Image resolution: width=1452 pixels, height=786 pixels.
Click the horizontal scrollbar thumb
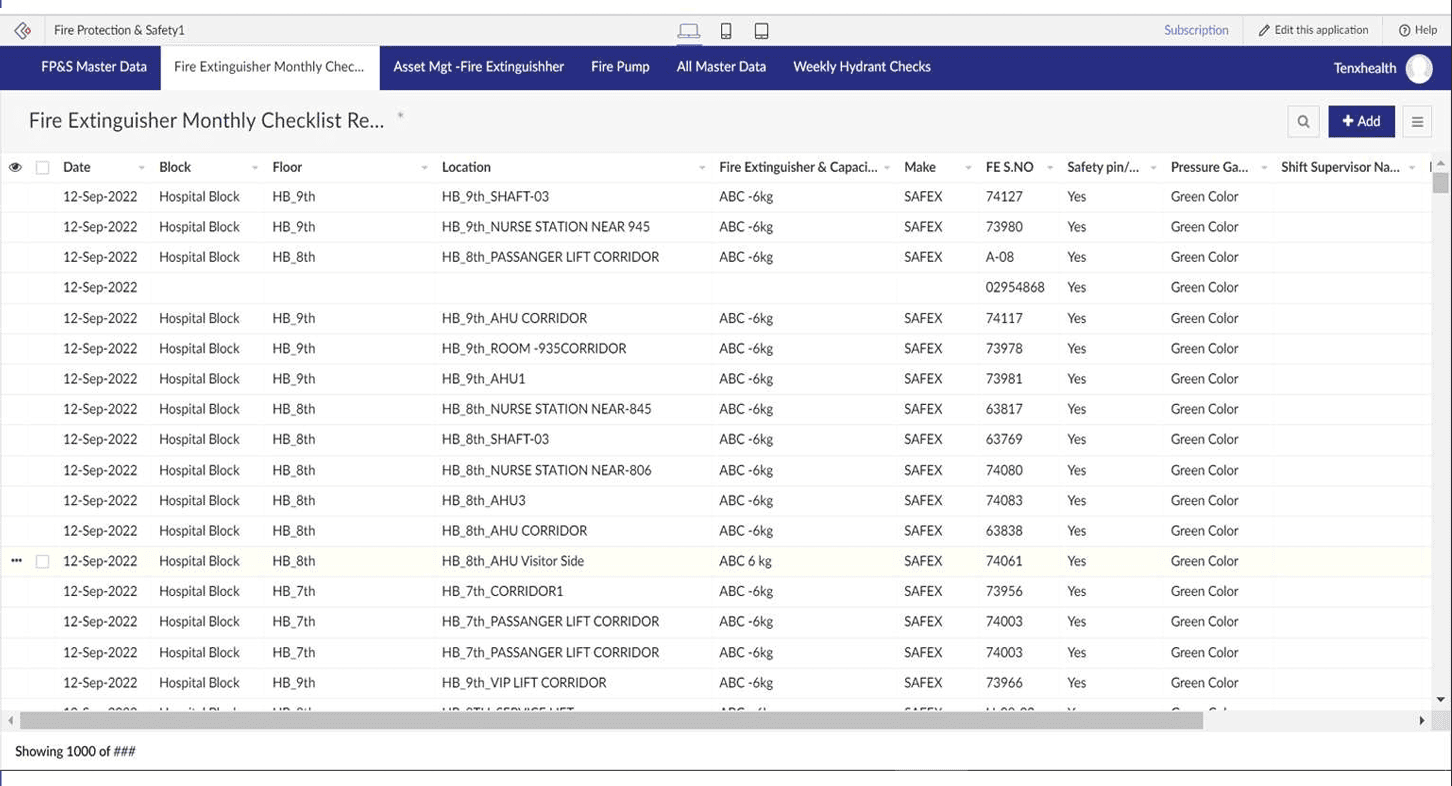pyautogui.click(x=611, y=720)
